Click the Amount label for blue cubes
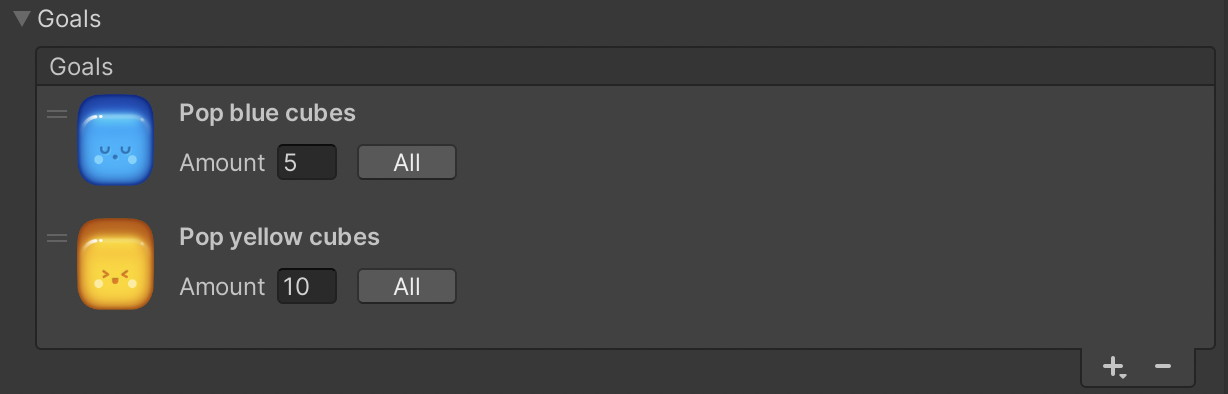Viewport: 1228px width, 394px height. (222, 162)
